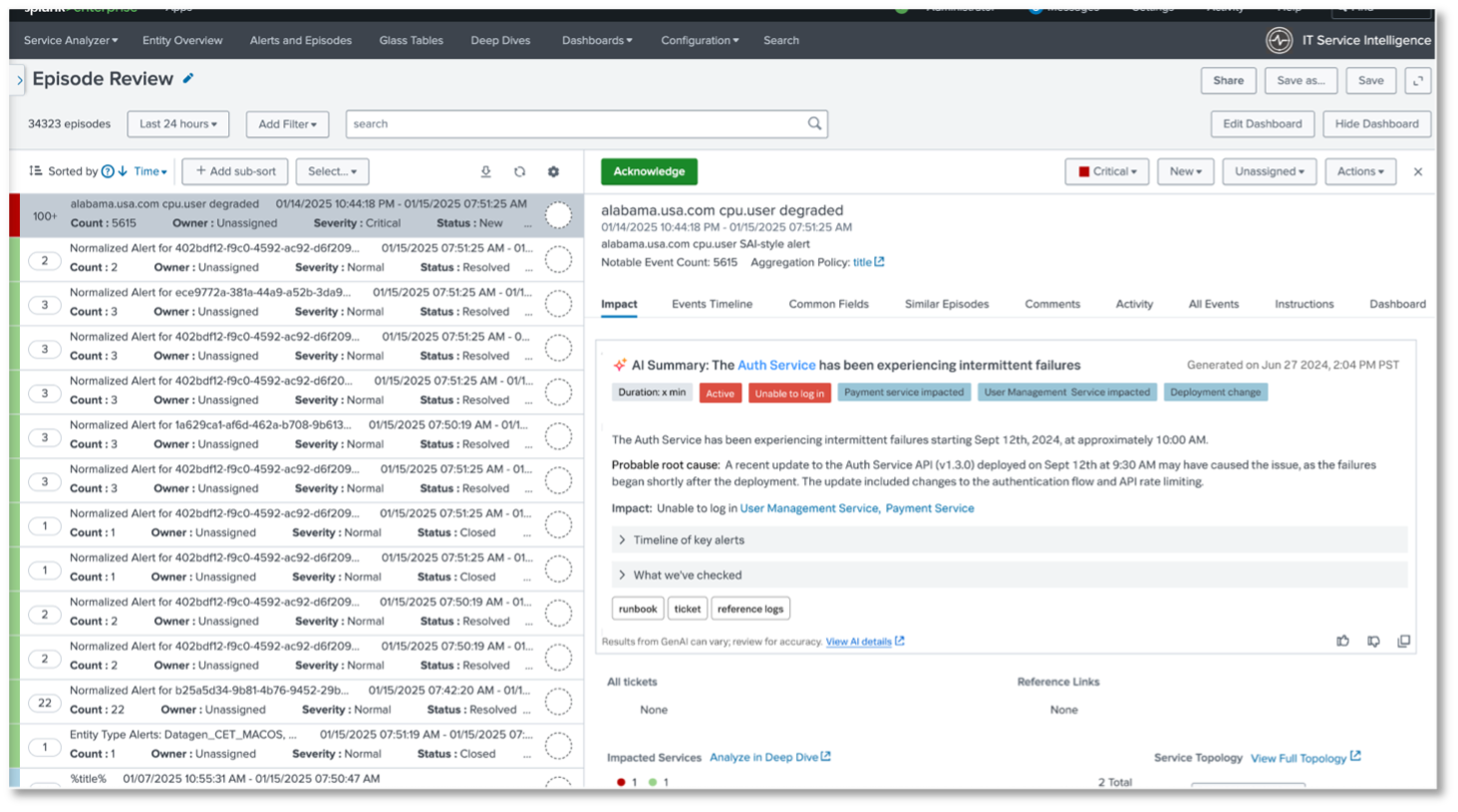Image resolution: width=1458 pixels, height=812 pixels.
Task: Select circle for 1a629ca1 episode
Action: [558, 435]
